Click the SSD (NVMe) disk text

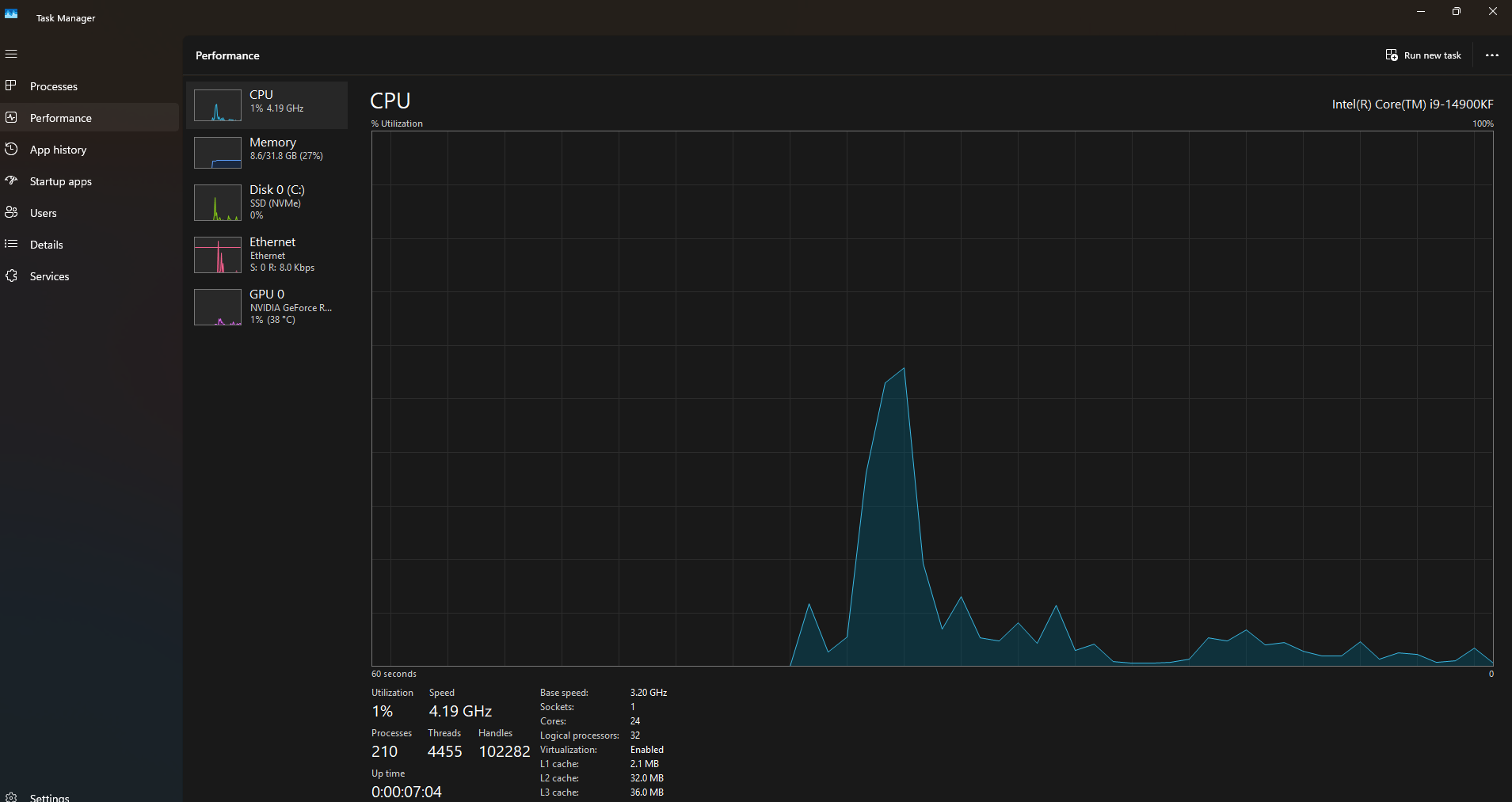[x=276, y=203]
